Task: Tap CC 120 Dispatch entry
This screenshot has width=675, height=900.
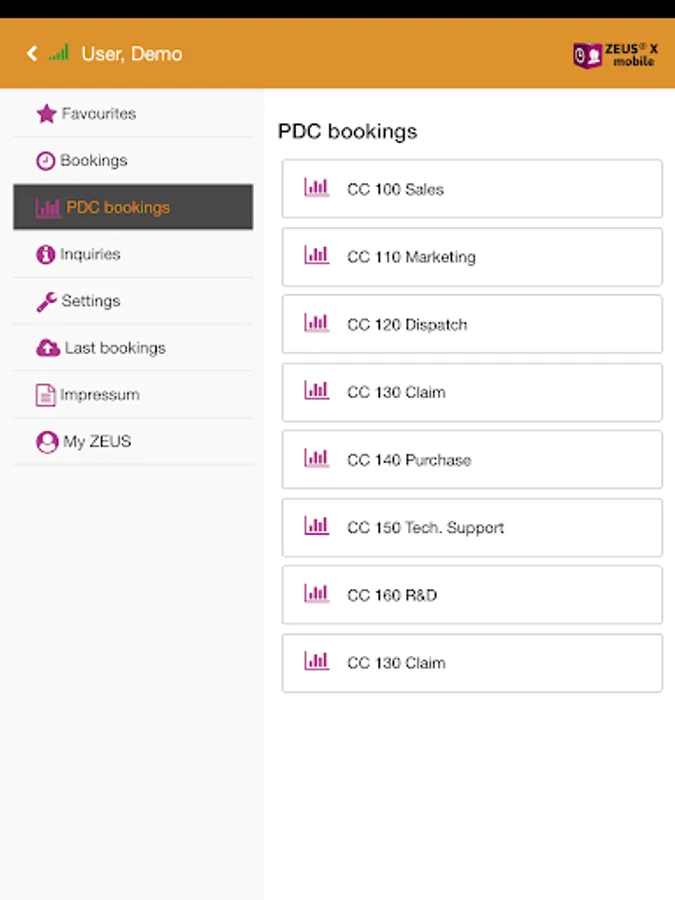Action: point(472,325)
